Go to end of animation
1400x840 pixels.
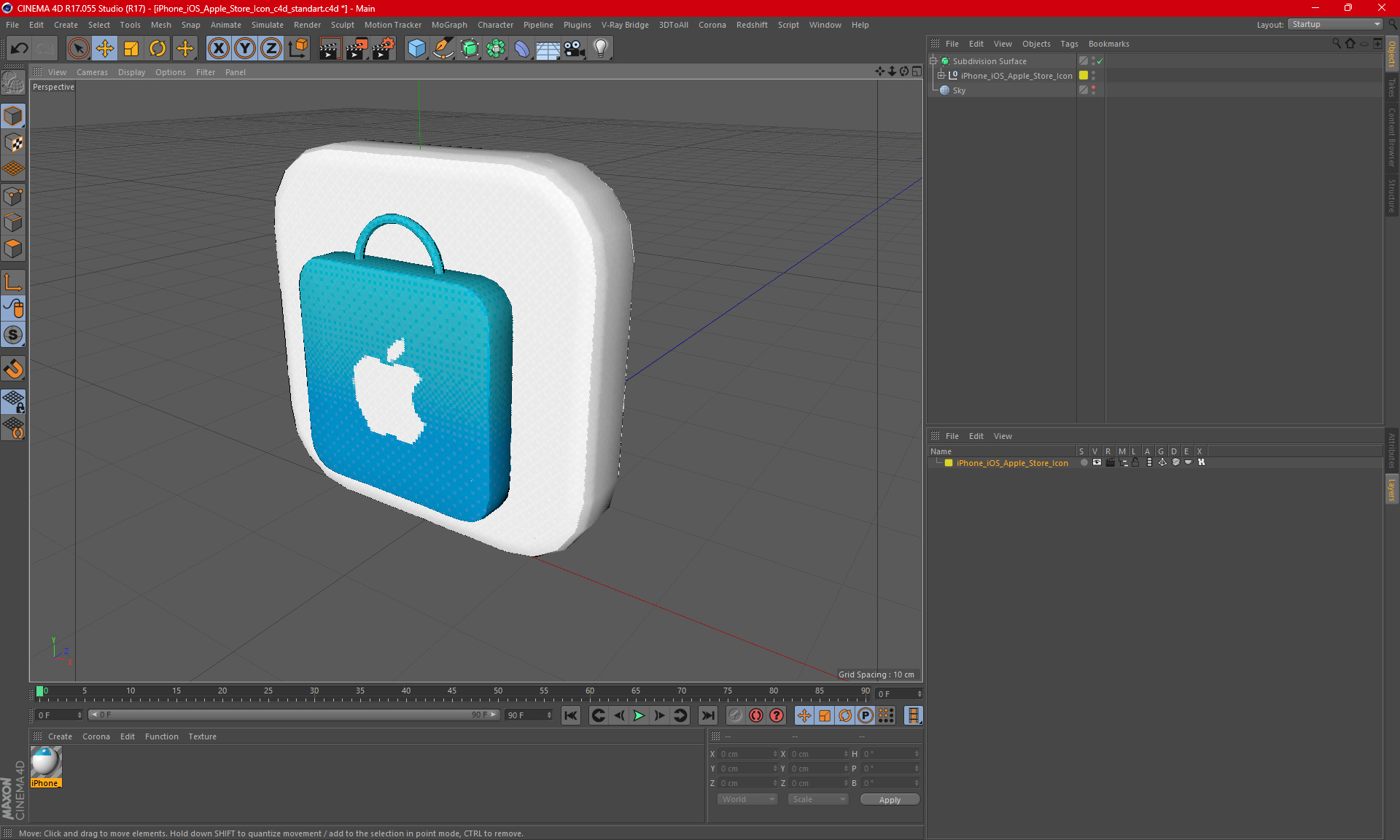tap(707, 715)
